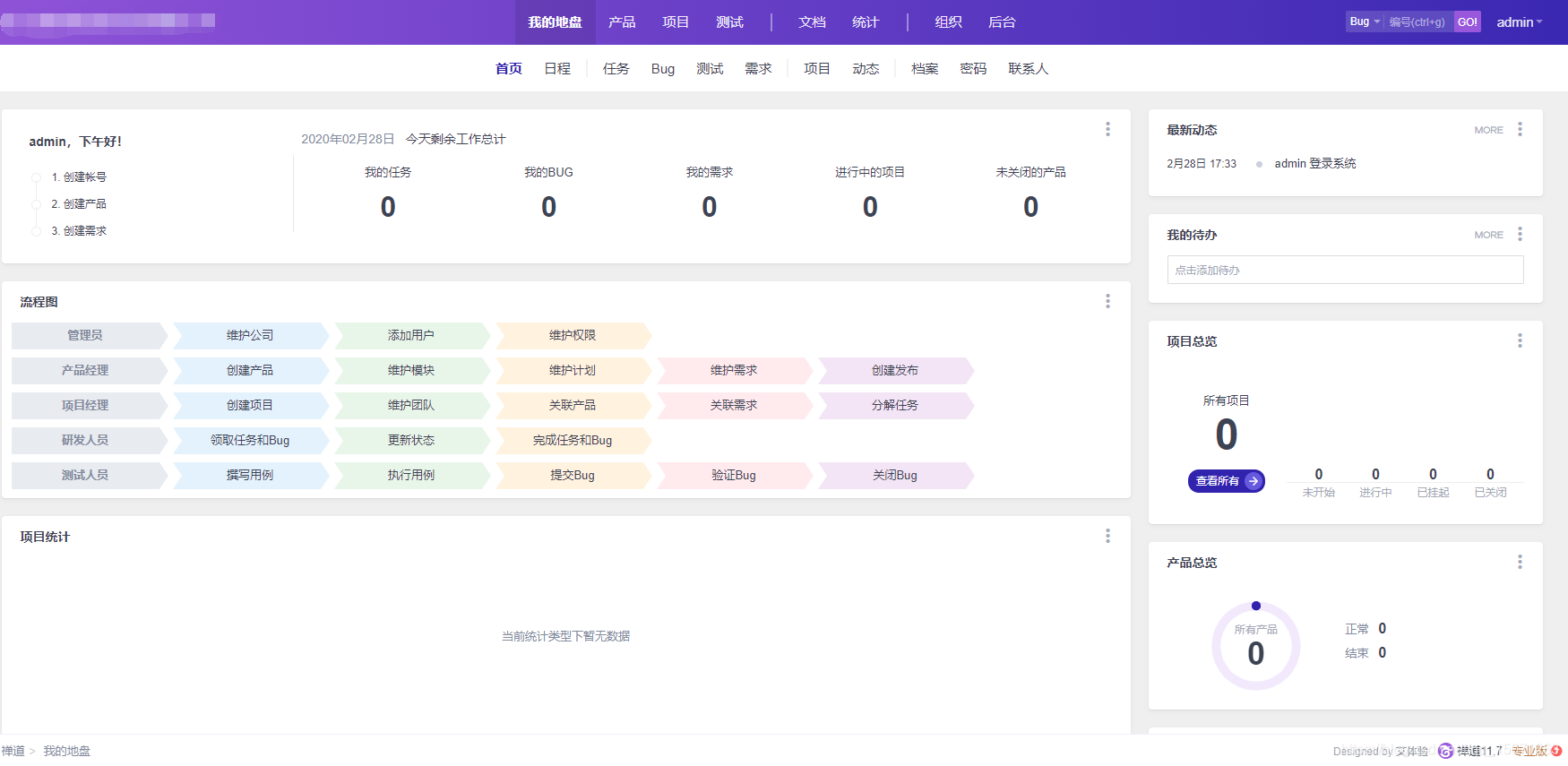Screen dimensions: 1568x766
Task: Switch to 任务 sub-tab
Action: 616,68
